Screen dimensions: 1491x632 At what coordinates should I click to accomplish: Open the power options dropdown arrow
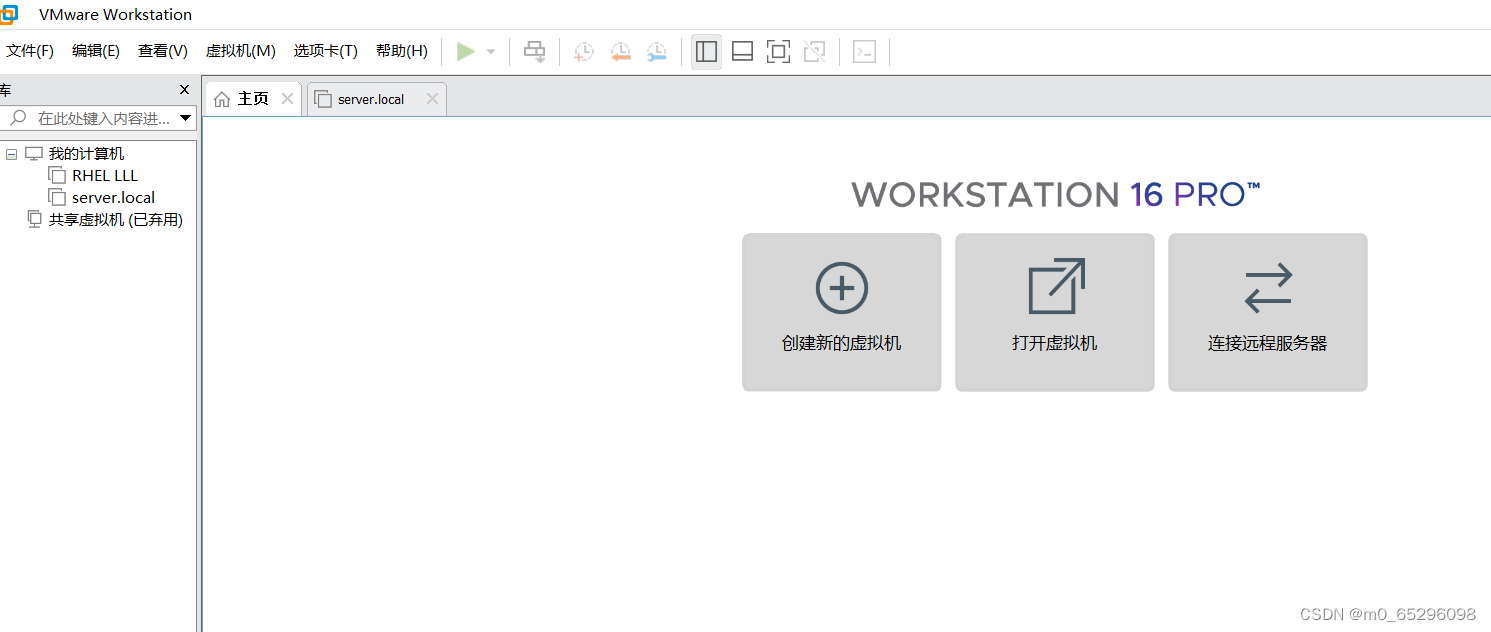(x=491, y=52)
